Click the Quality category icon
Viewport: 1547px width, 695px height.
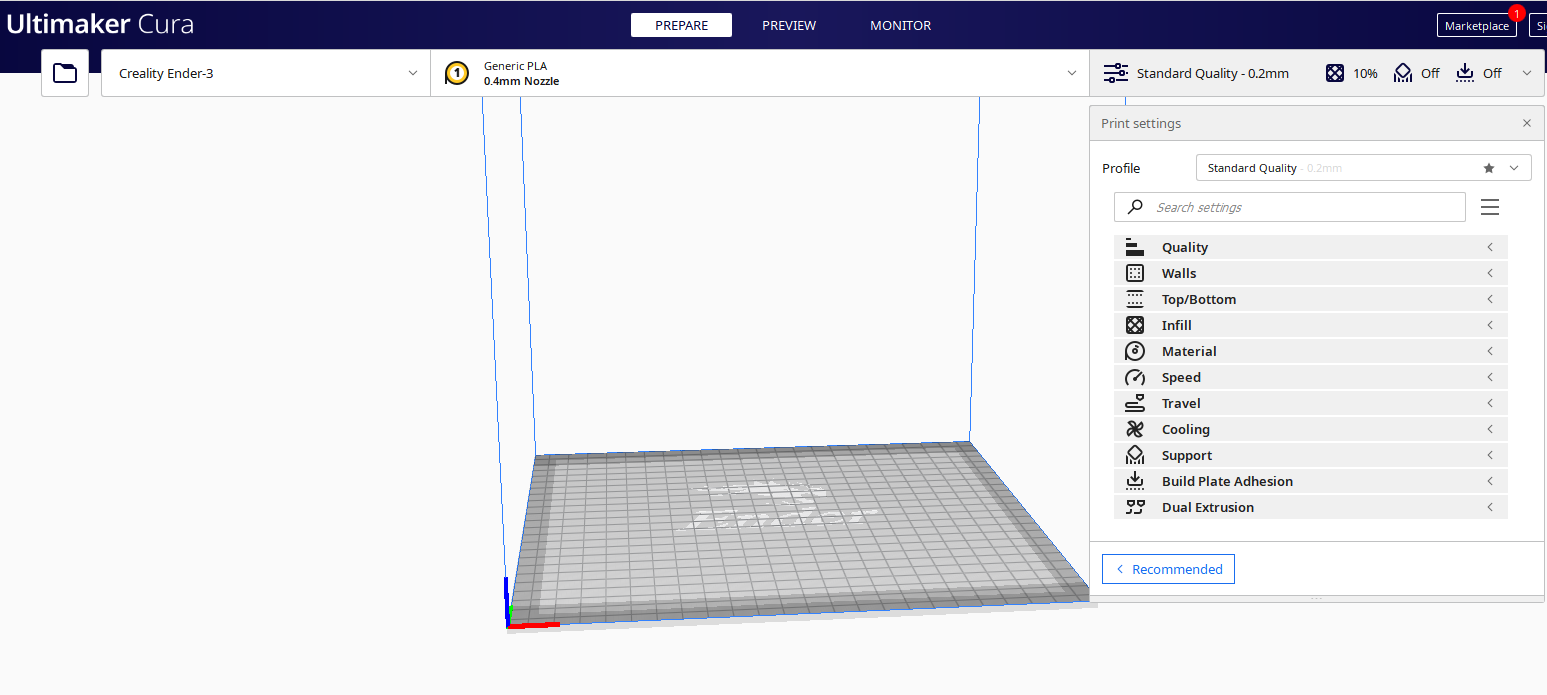1135,247
